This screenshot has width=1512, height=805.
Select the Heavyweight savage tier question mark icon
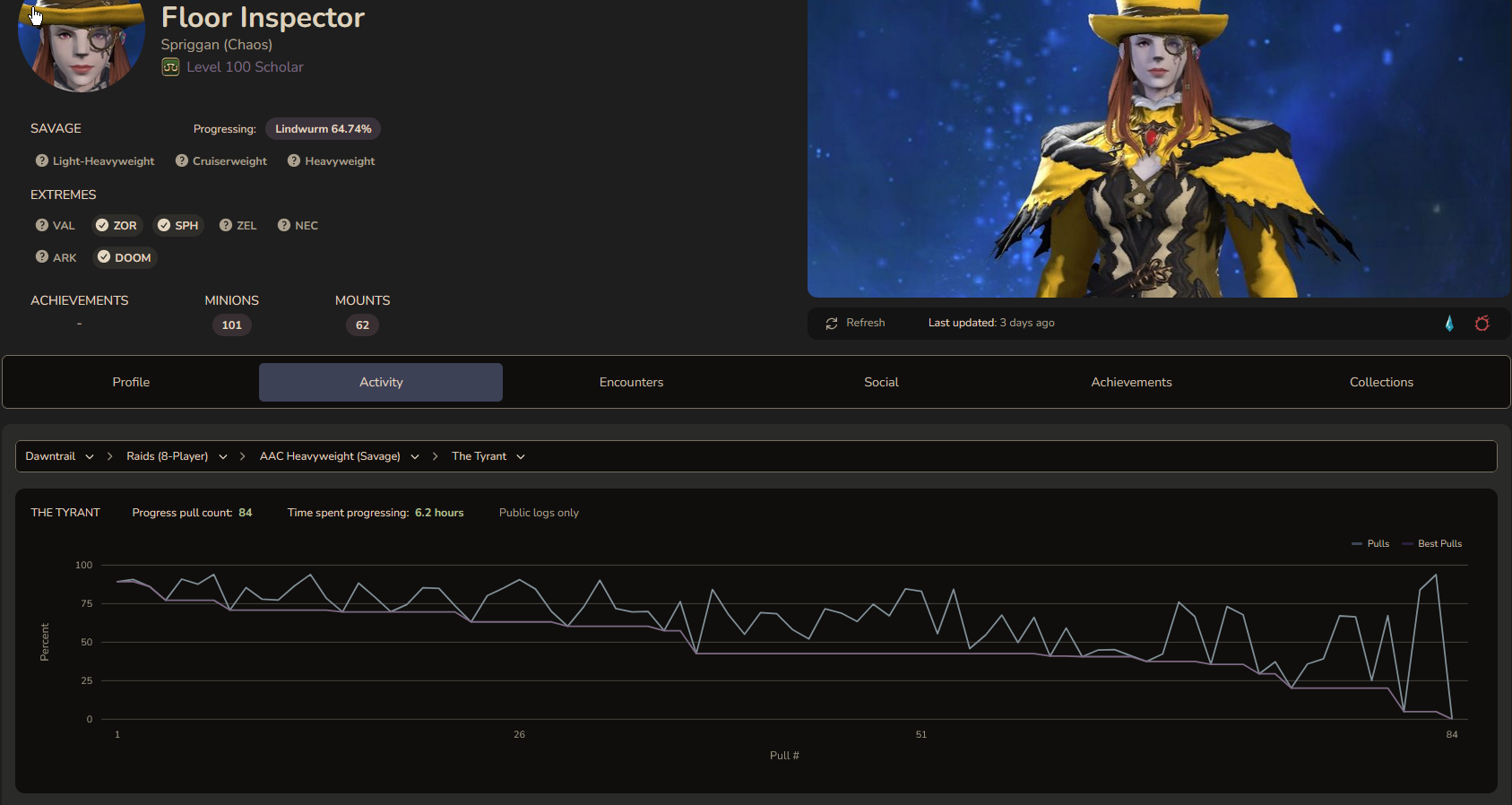pos(294,160)
